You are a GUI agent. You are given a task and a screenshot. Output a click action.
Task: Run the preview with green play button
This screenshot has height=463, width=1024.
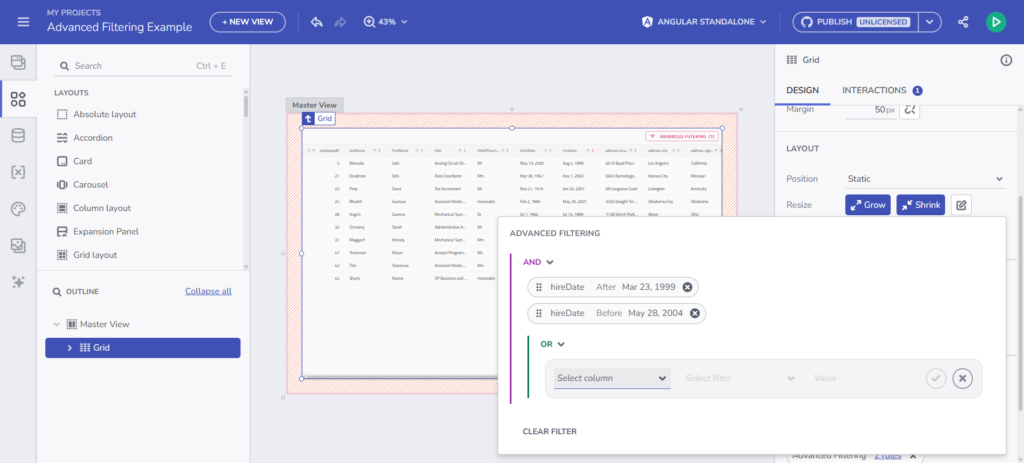995,22
